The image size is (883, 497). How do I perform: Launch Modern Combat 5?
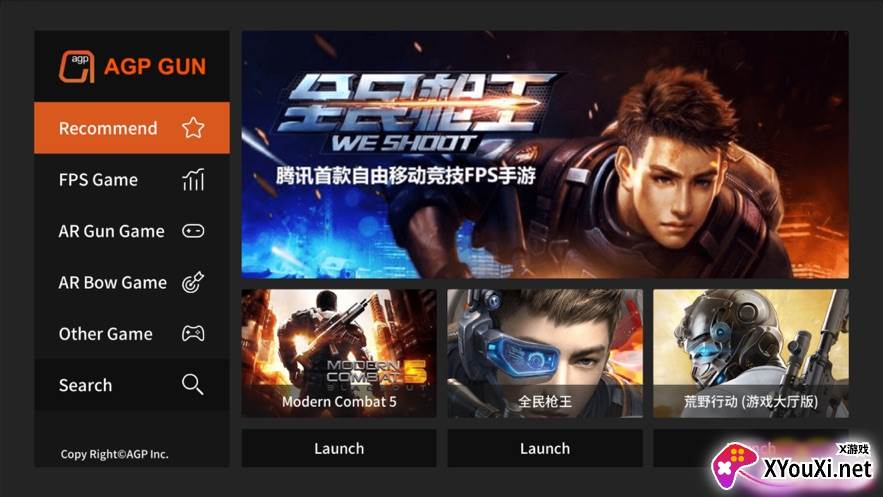[x=339, y=448]
